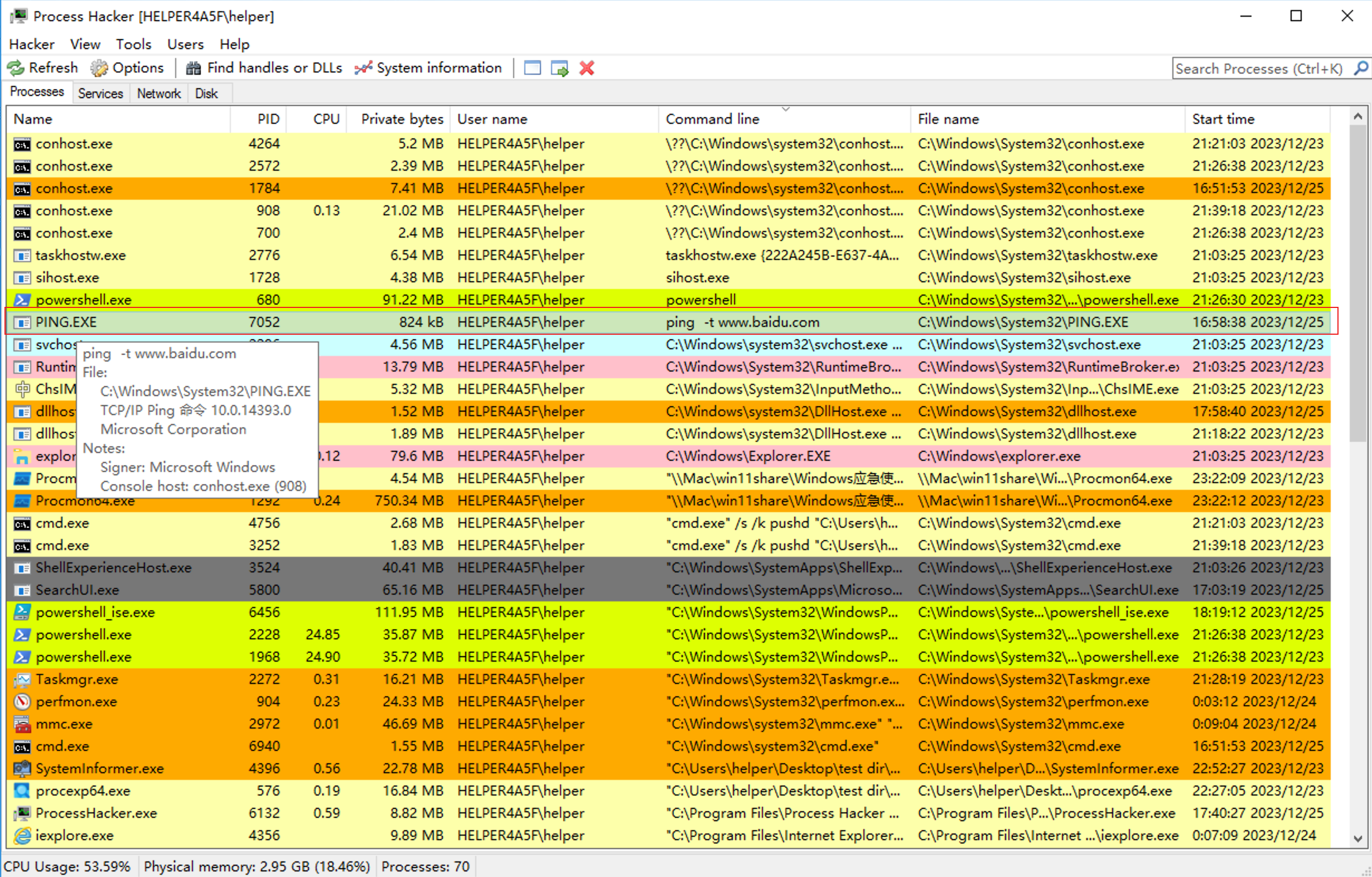Click the scrollbar down arrow

[x=1357, y=839]
